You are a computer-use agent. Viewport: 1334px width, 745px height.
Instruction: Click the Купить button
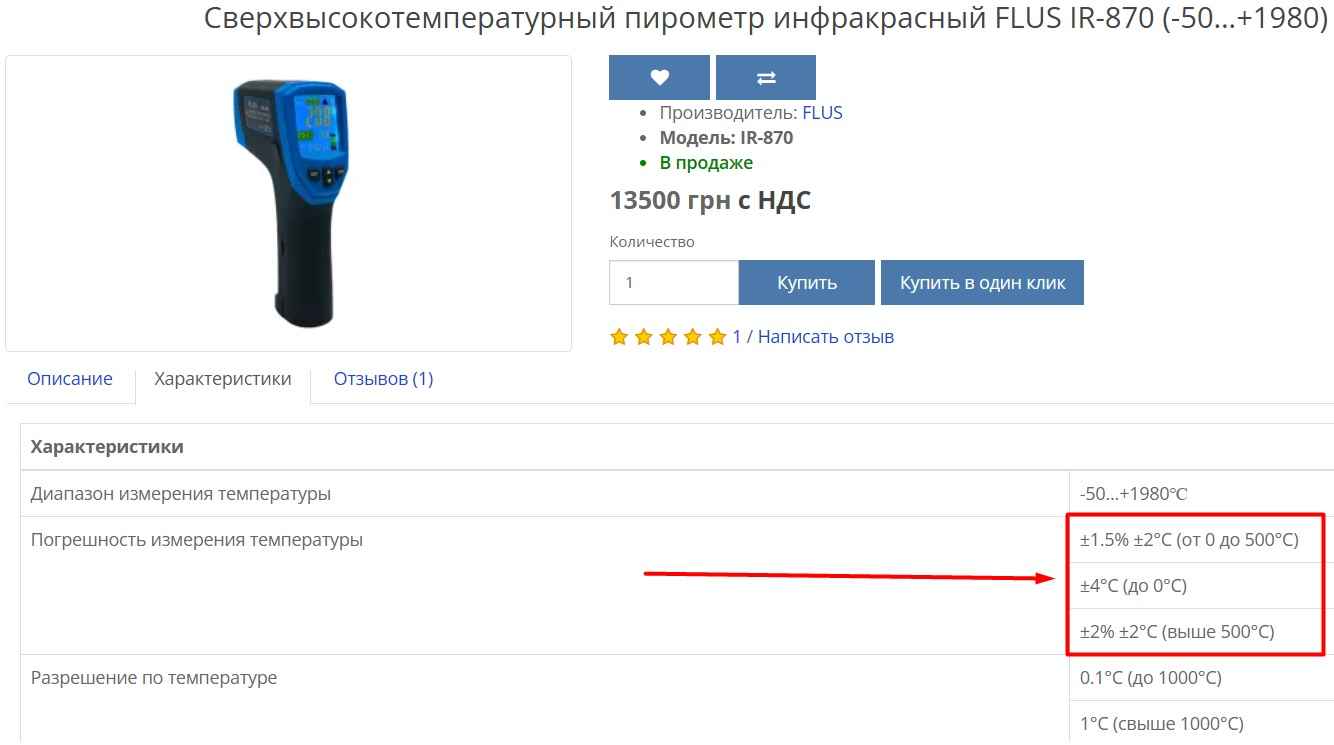807,283
